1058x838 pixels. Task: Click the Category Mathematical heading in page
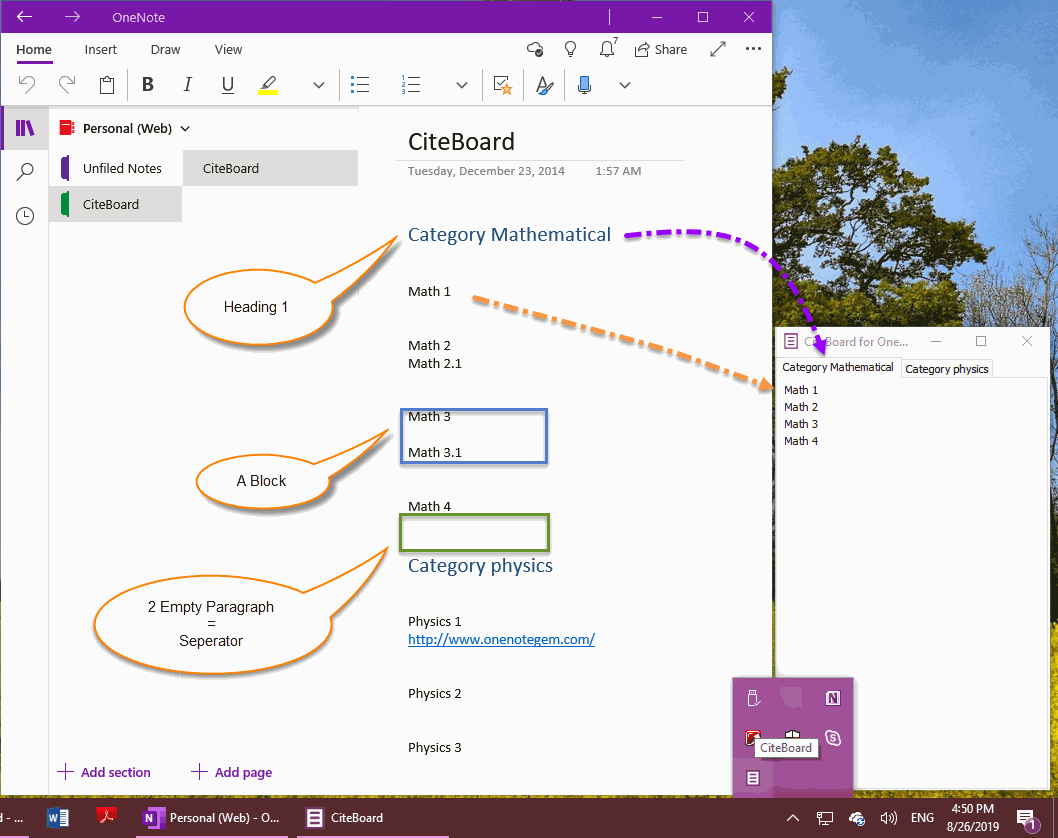(509, 234)
